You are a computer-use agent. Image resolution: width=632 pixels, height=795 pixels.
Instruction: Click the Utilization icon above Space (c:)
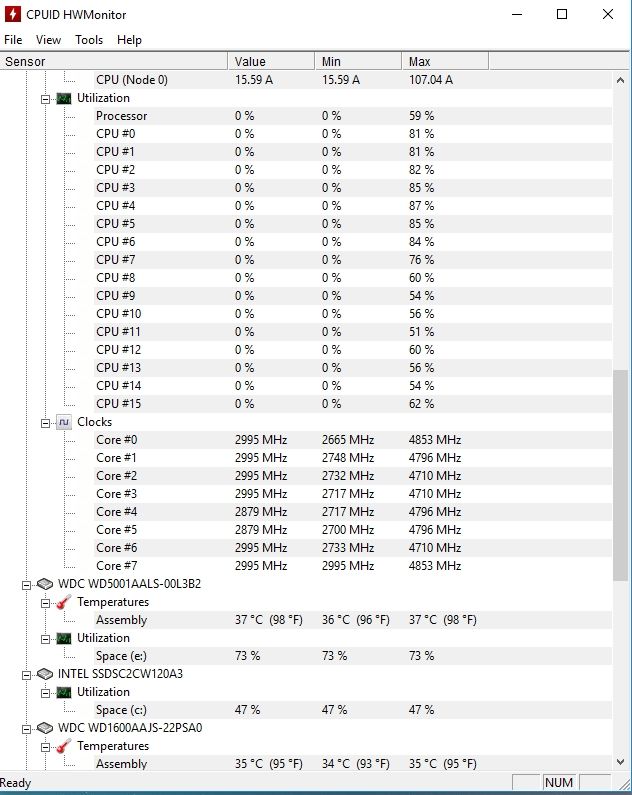(64, 692)
